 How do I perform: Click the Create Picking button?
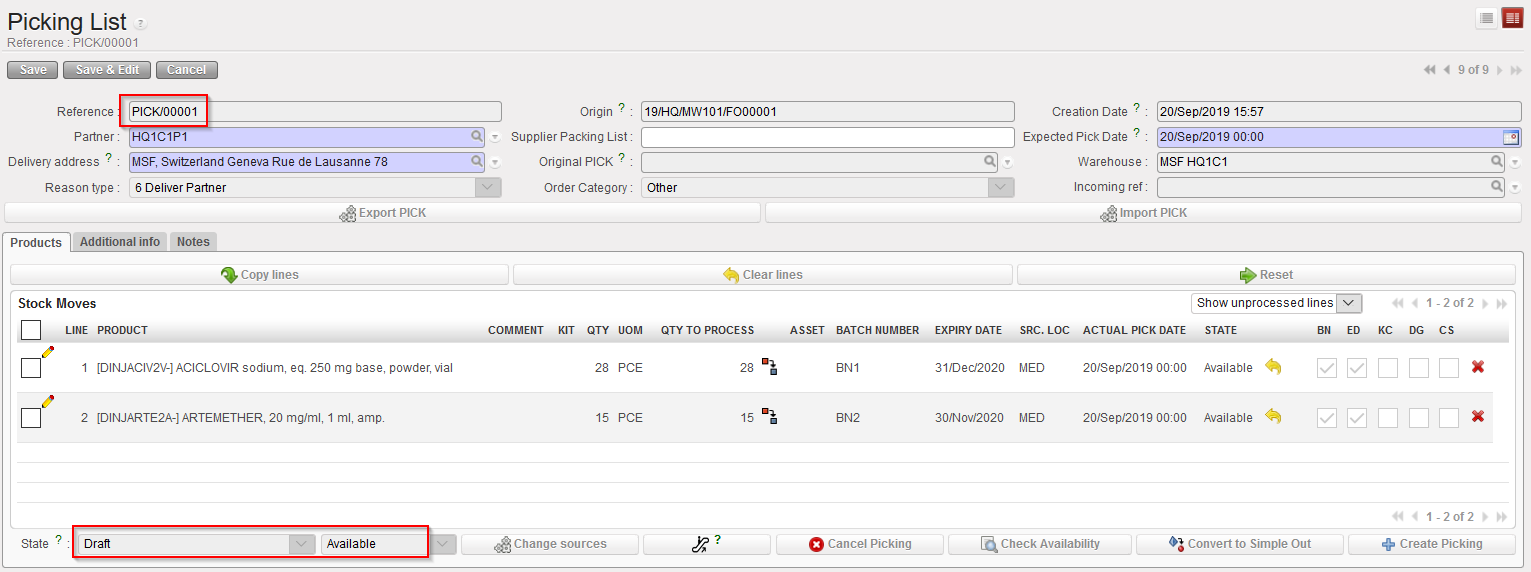tap(1431, 544)
